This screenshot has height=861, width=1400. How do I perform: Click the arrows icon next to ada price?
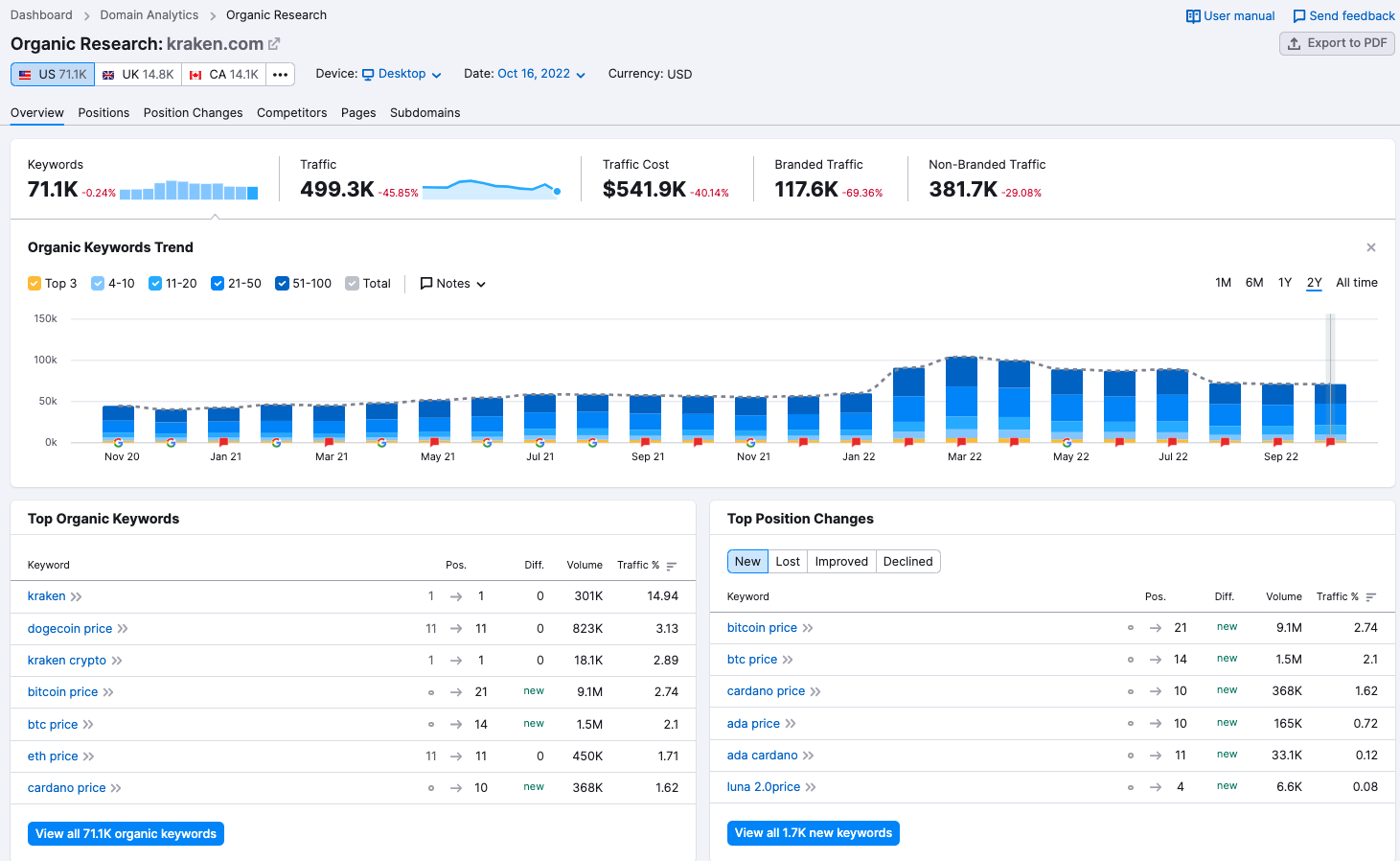coord(791,724)
